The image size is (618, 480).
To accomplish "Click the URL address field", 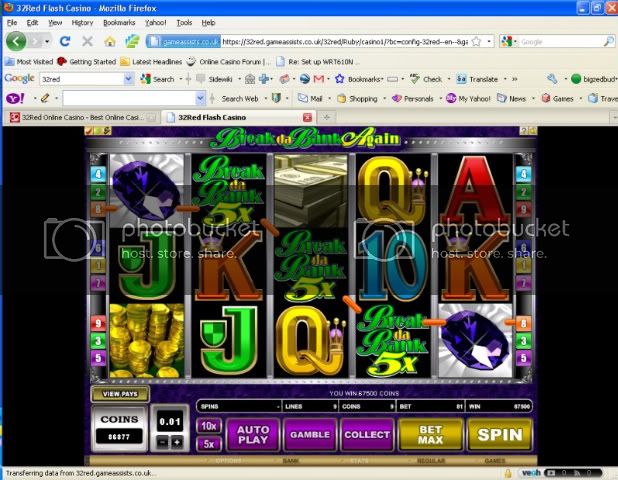I will (x=345, y=41).
